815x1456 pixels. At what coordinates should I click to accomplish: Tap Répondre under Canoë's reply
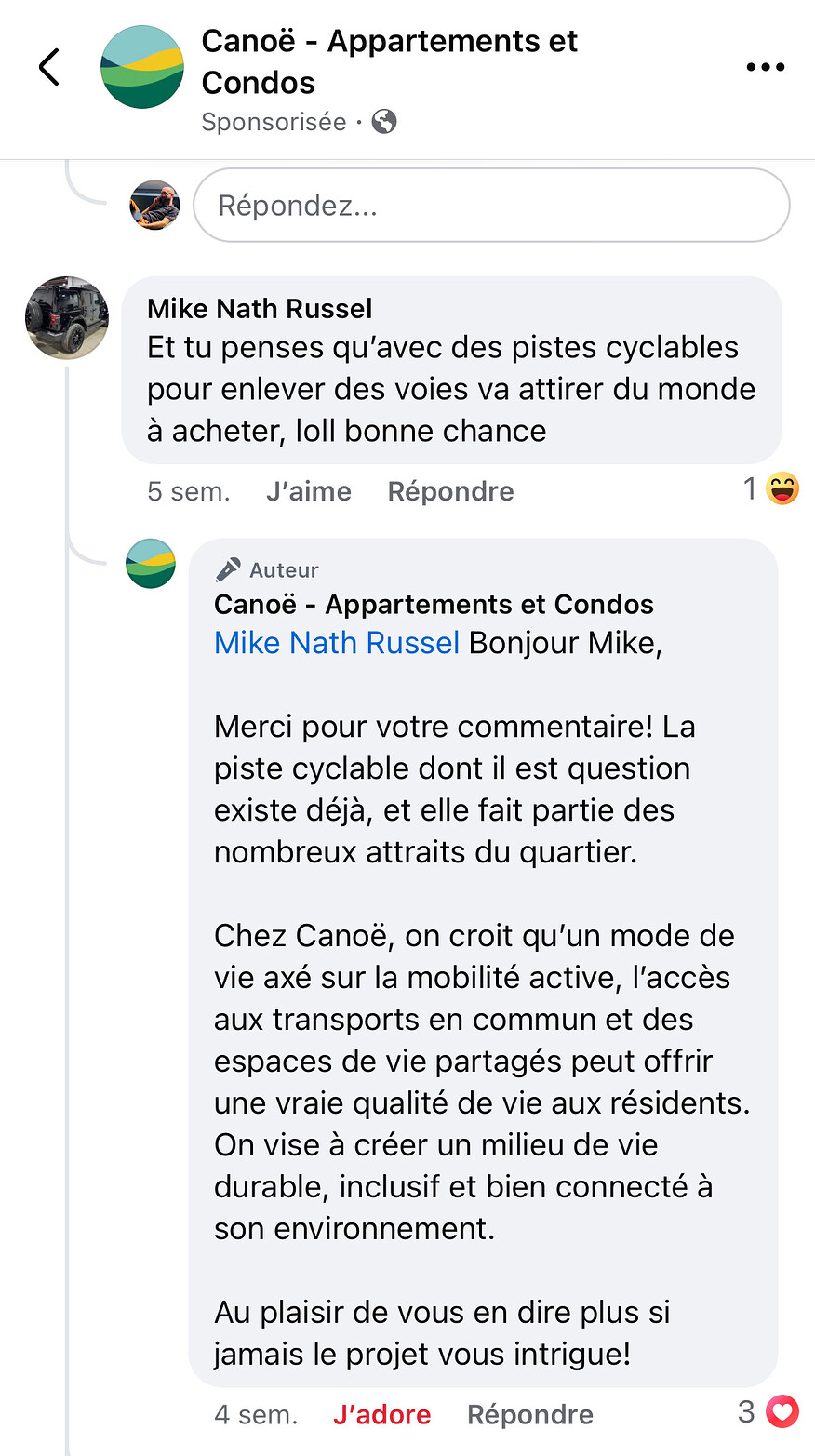(530, 1415)
